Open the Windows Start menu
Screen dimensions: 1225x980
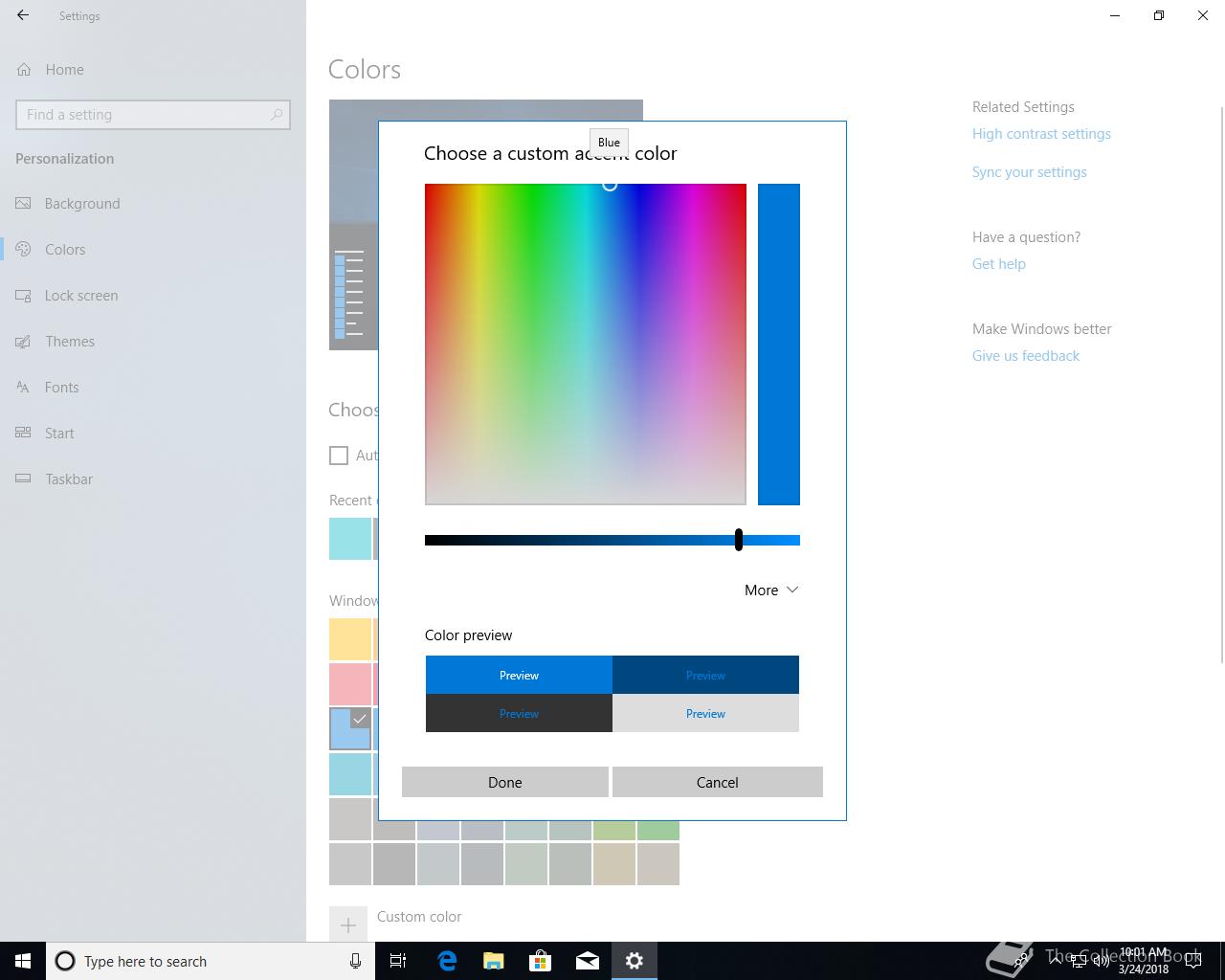click(23, 961)
